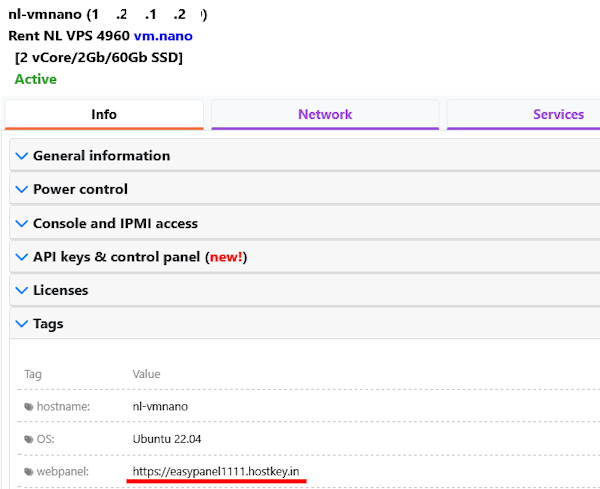
Task: Click the Ubuntu 22.04 OS value
Action: (x=166, y=439)
